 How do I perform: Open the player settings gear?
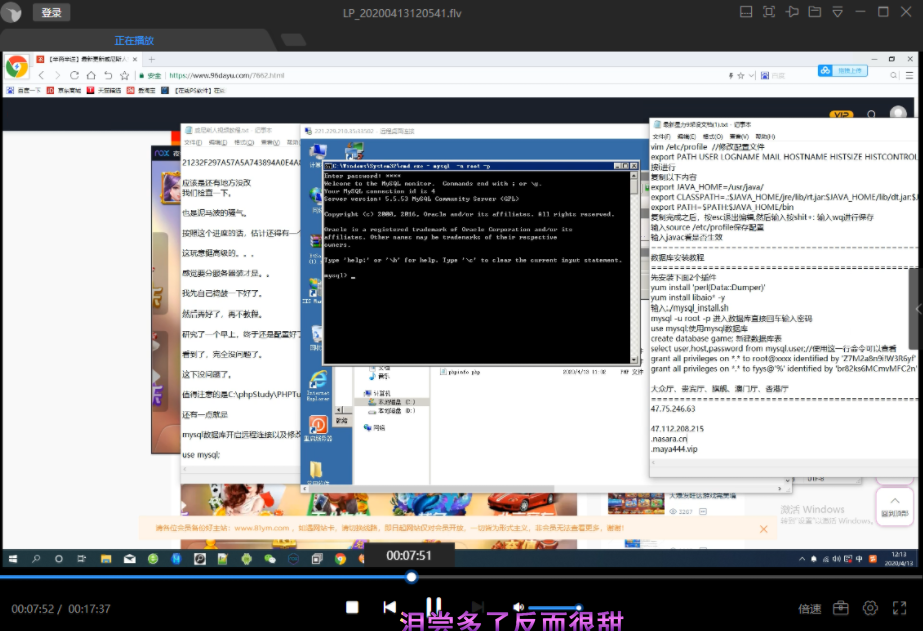click(870, 608)
